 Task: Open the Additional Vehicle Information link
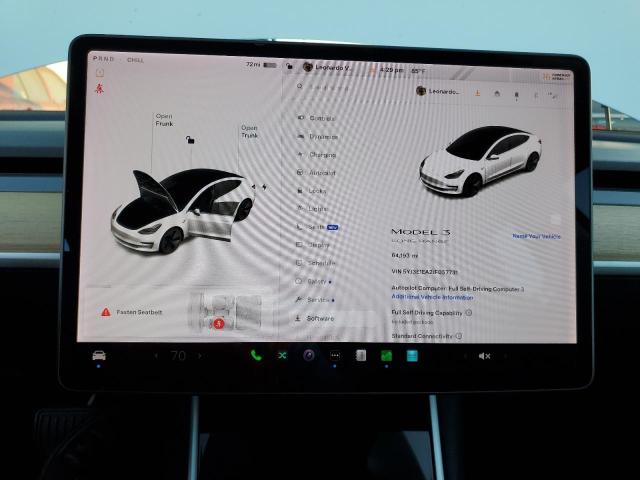[432, 297]
